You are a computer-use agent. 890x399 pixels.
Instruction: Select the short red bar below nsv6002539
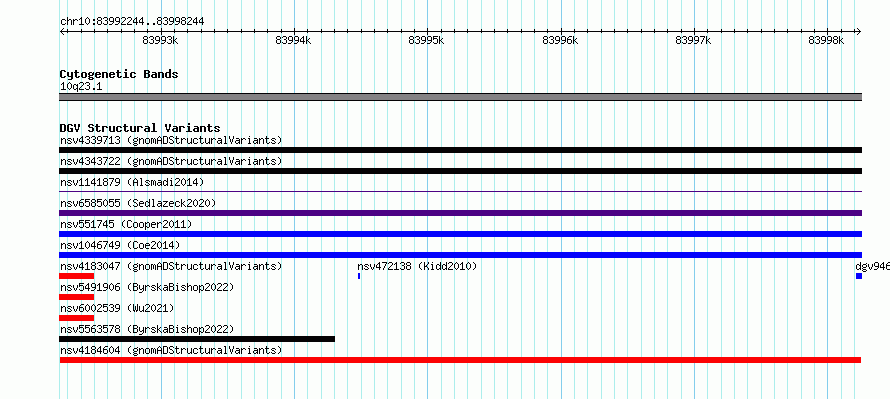click(x=77, y=318)
